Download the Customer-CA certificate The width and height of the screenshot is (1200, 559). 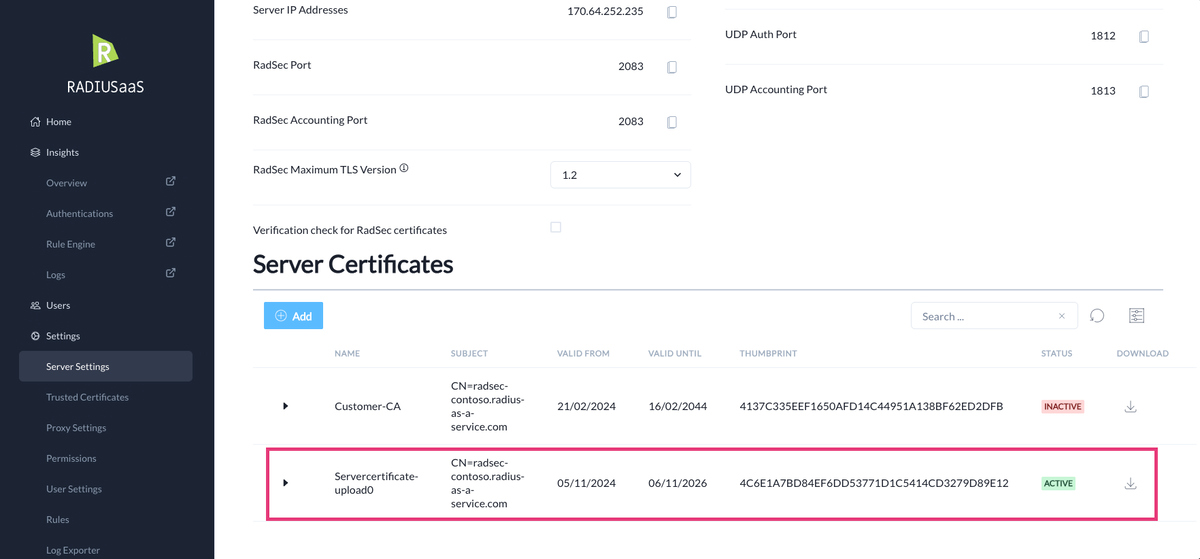pyautogui.click(x=1131, y=407)
